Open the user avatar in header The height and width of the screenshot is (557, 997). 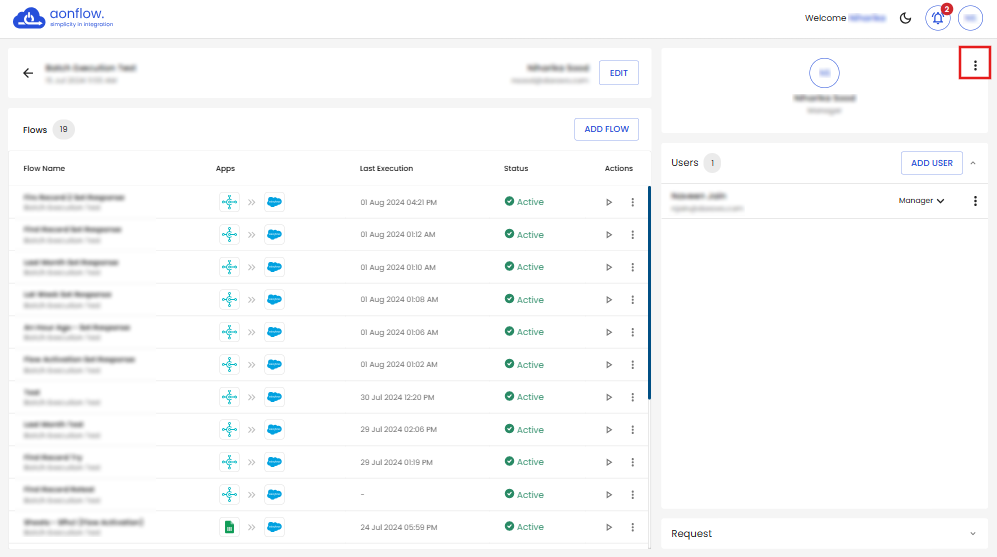969,18
